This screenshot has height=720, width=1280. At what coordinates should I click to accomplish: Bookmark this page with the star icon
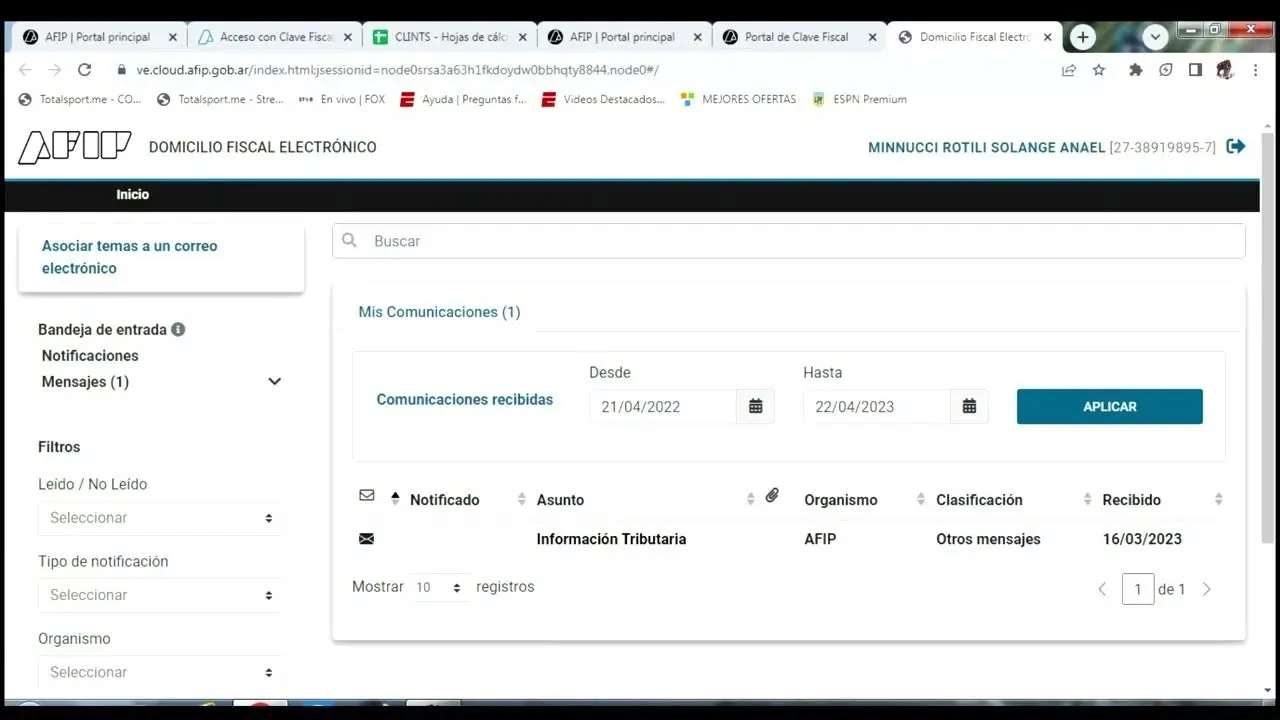1099,70
